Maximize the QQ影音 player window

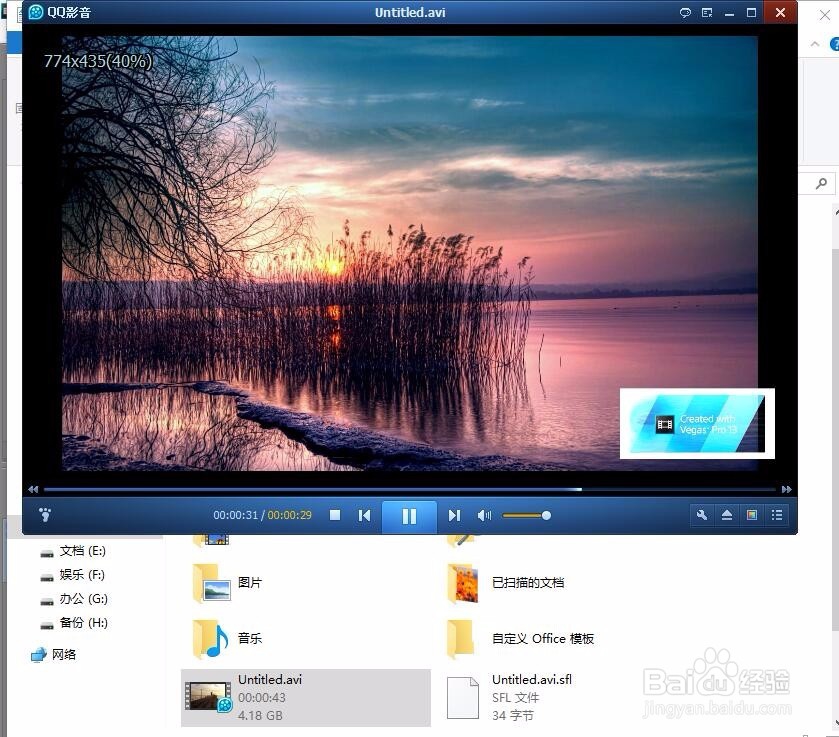tap(751, 12)
